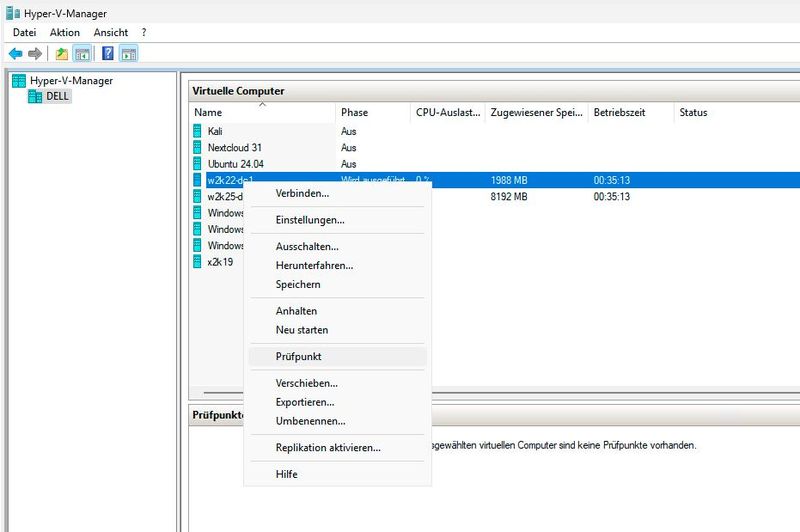Click the Aus phase cell of Kali
800x532 pixels.
point(348,131)
